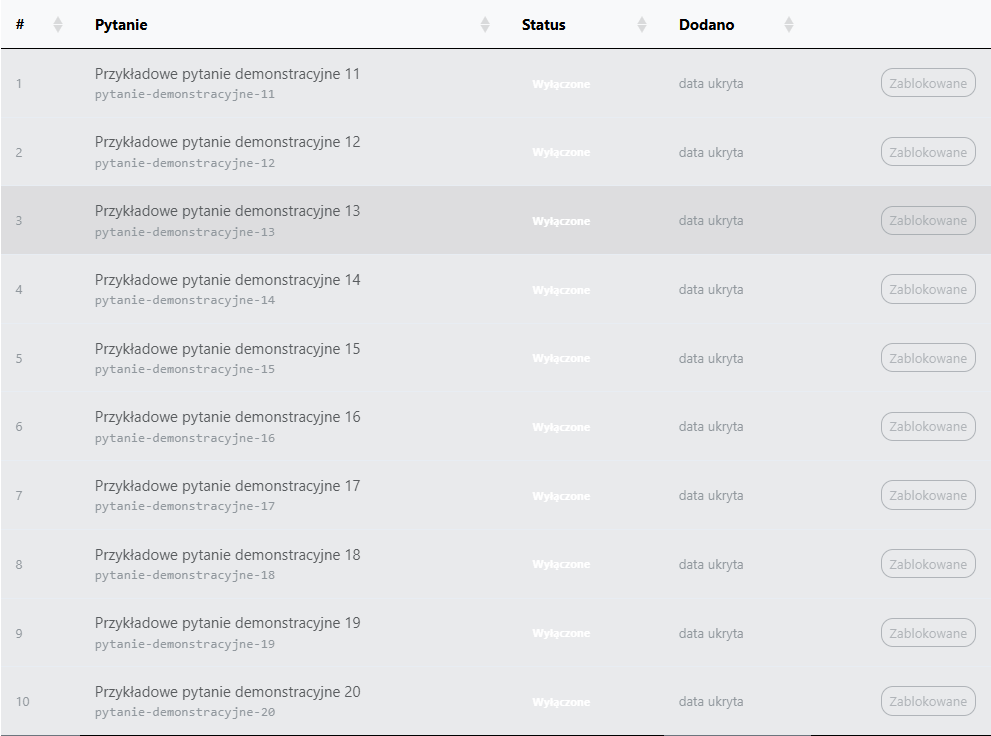Open 'Przykładowe pytanie demonstracyjne 14' title
This screenshot has width=991, height=736.
click(x=228, y=280)
